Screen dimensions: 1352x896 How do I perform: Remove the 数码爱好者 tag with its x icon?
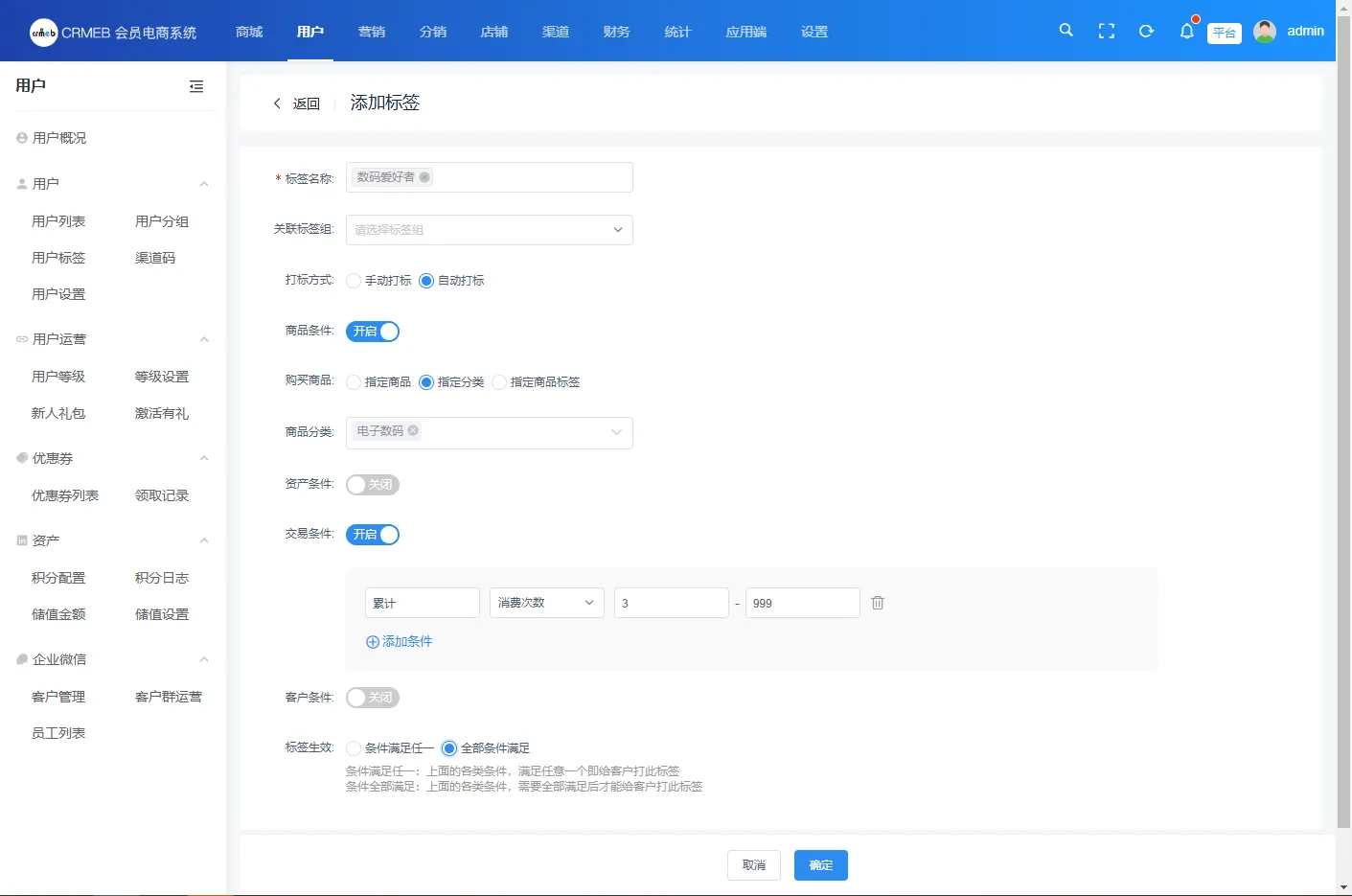click(x=425, y=177)
